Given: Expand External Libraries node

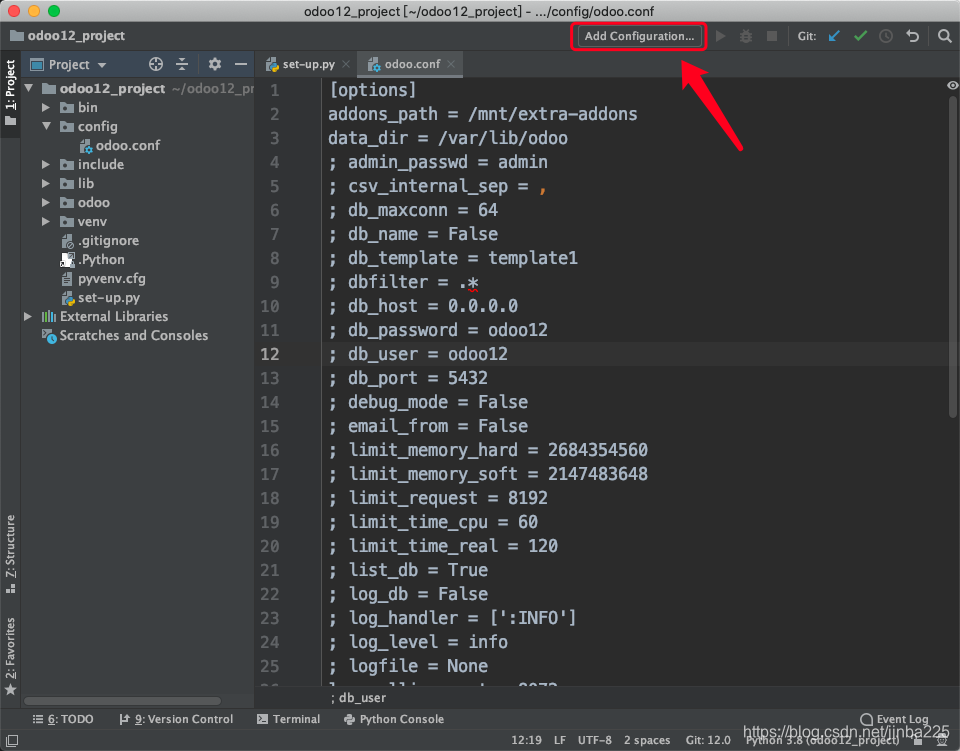Looking at the screenshot, I should pos(28,316).
